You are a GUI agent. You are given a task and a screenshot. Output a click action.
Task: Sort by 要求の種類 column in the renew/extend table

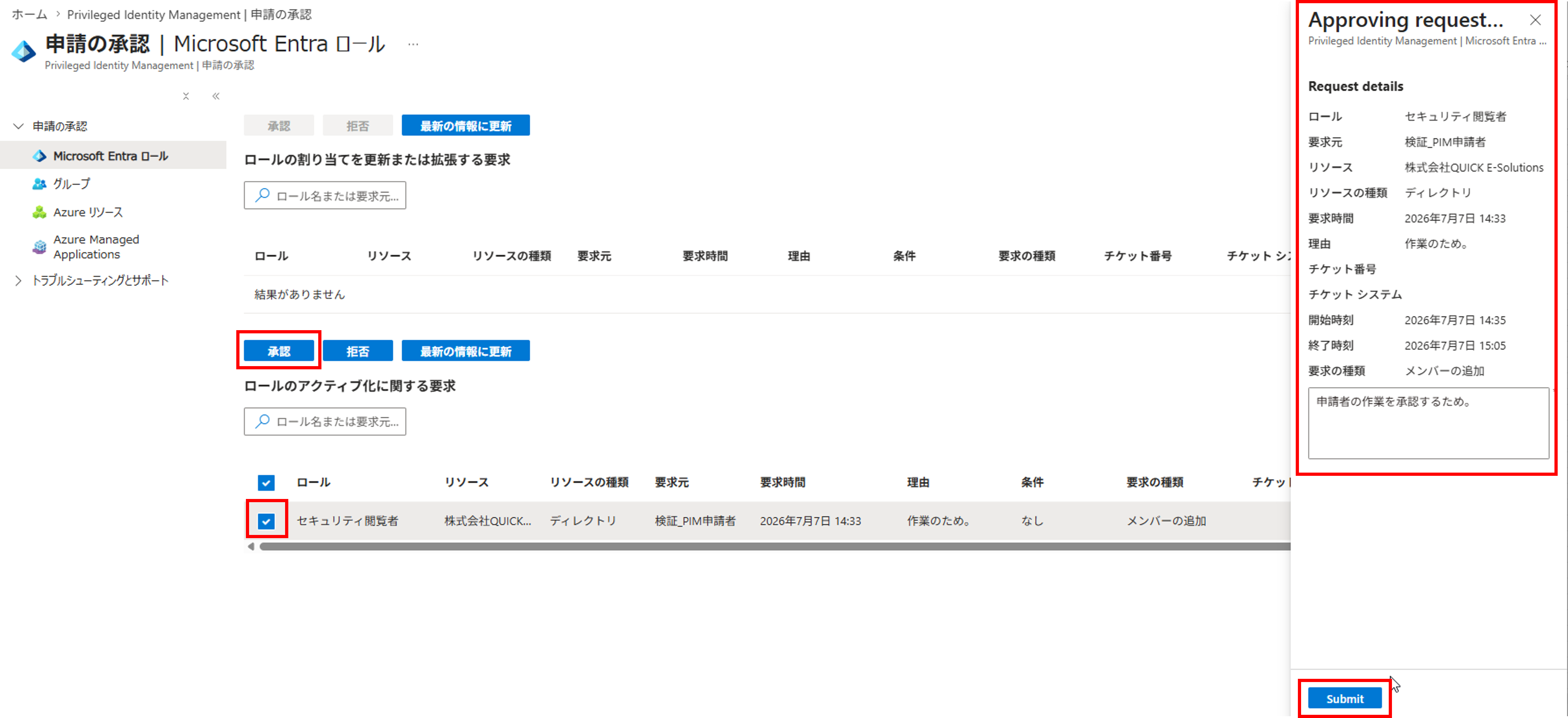[x=1026, y=256]
